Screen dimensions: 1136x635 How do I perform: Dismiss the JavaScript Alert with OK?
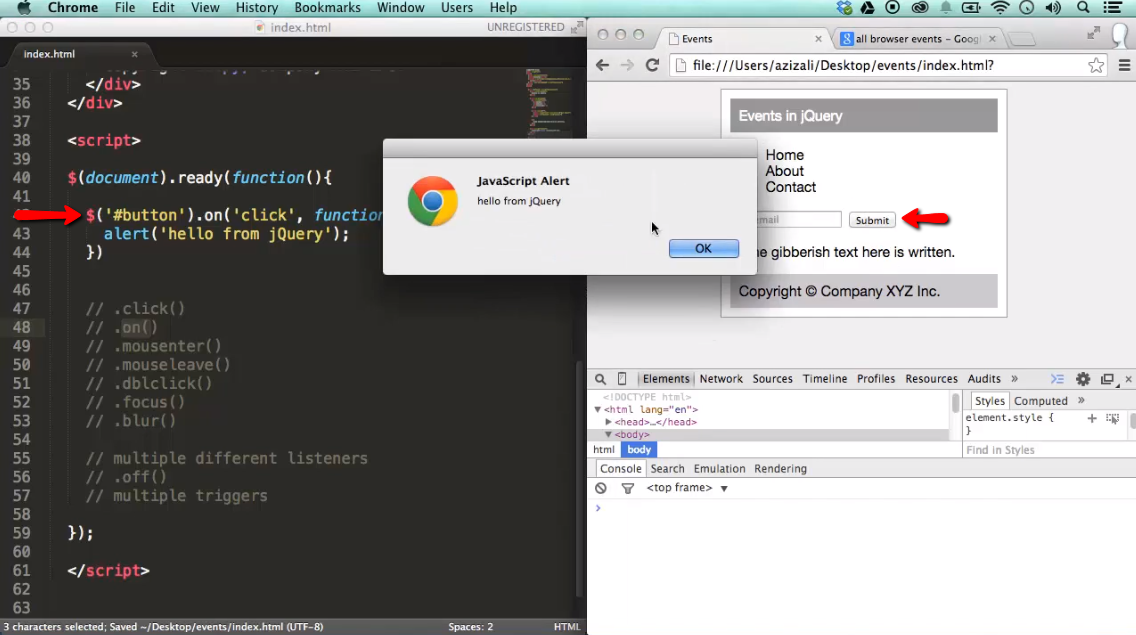[x=703, y=249]
